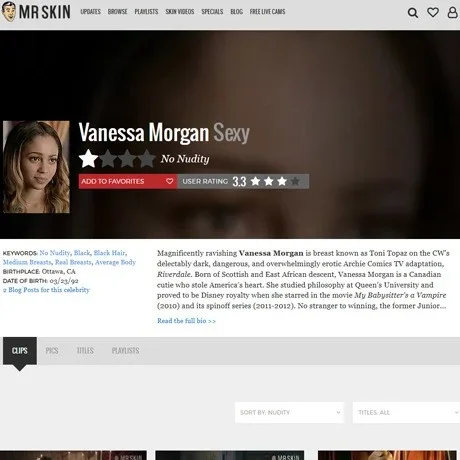Viewport: 460px width, 460px height.
Task: Click third user rating star
Action: tap(282, 181)
